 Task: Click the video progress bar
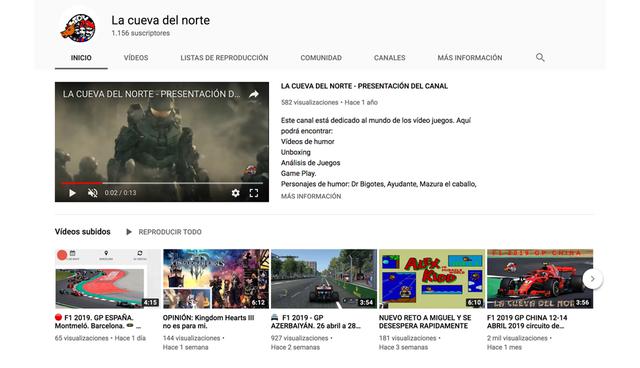coord(162,183)
